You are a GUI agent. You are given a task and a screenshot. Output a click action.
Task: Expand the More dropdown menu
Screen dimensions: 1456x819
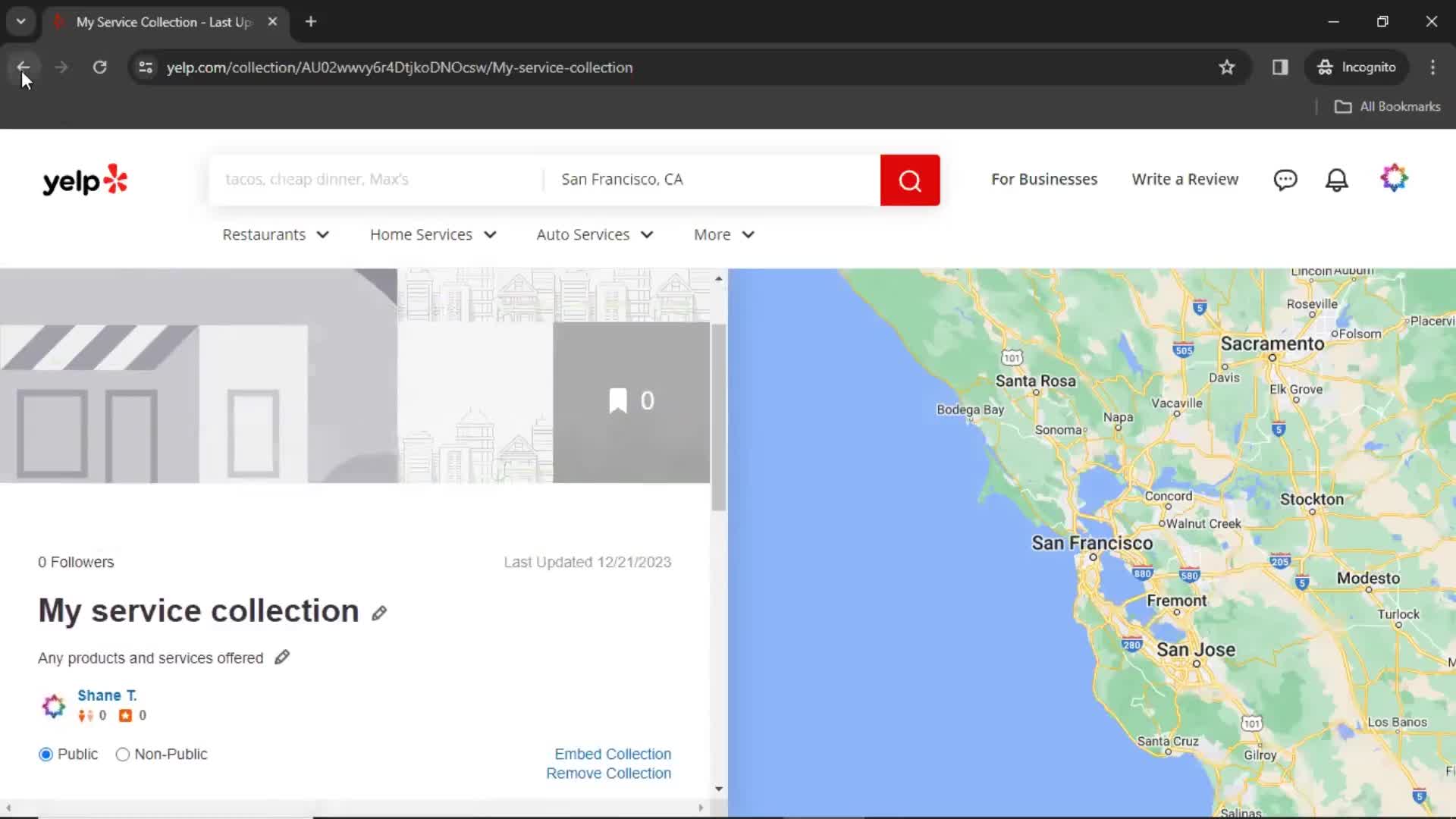pos(724,234)
